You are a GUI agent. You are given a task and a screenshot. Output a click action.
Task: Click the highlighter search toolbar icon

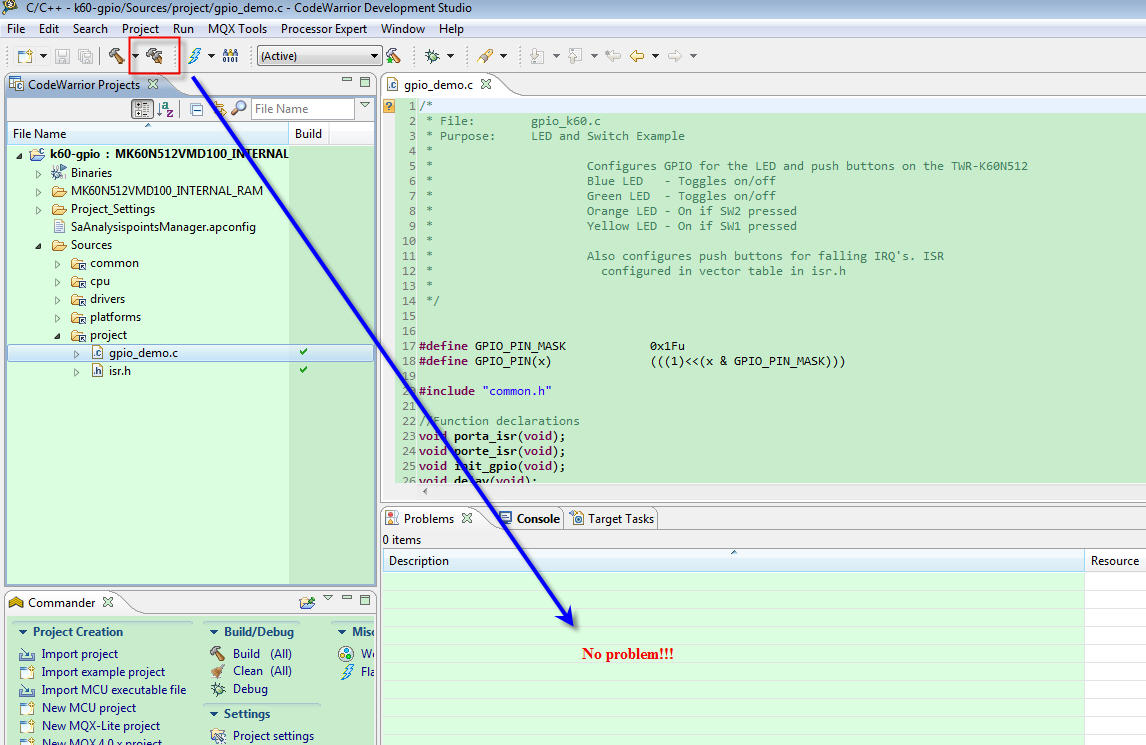click(485, 56)
